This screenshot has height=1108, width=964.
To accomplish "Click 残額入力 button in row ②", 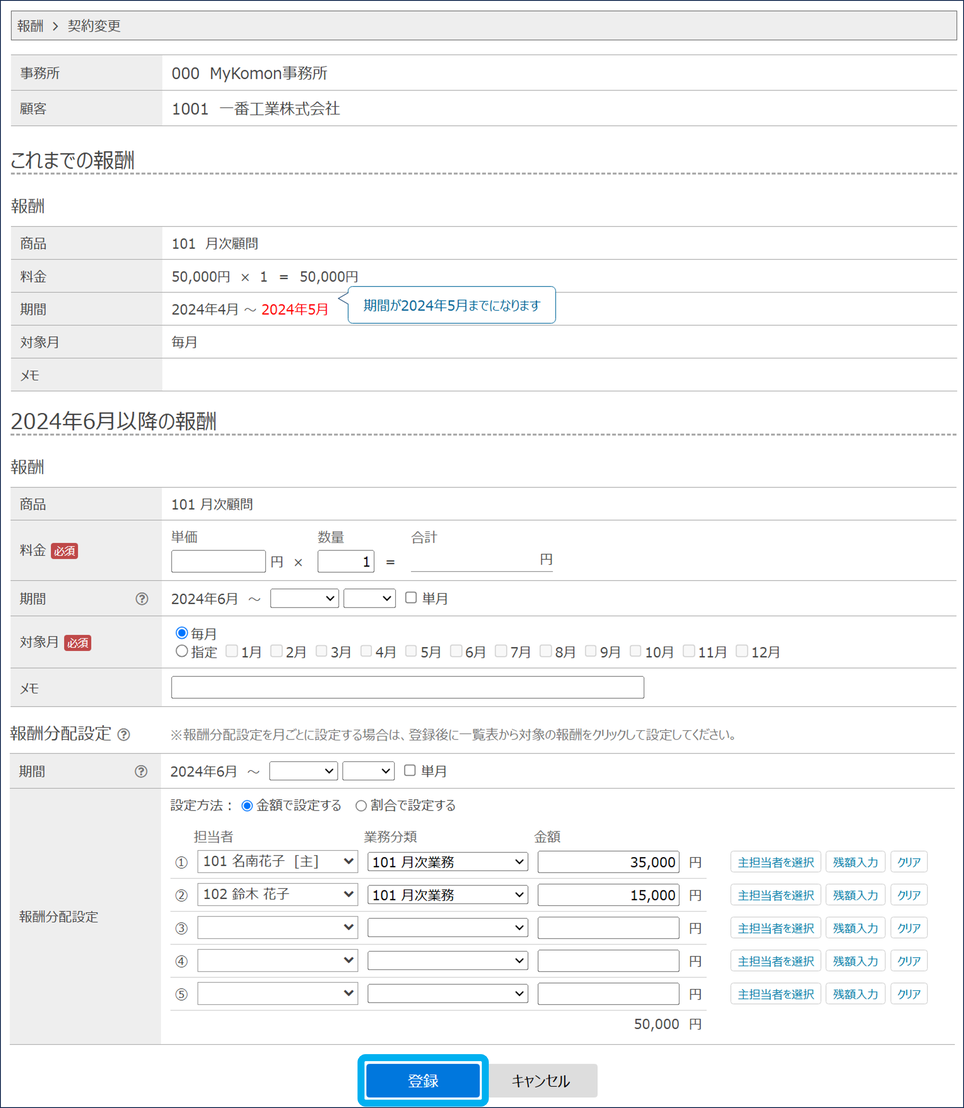I will point(855,895).
